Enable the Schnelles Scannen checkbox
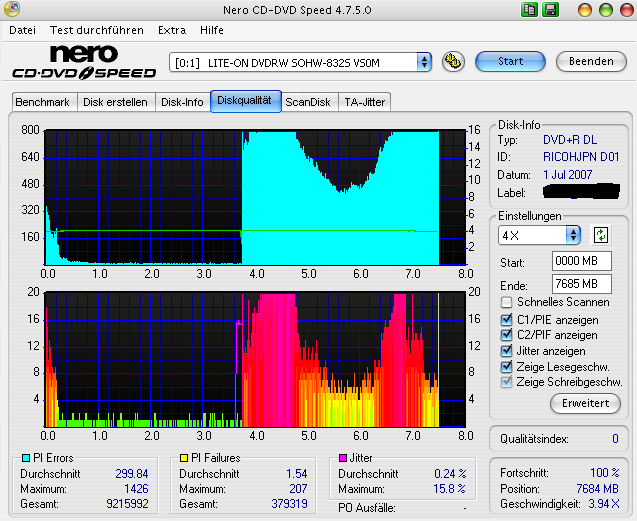 pos(507,302)
